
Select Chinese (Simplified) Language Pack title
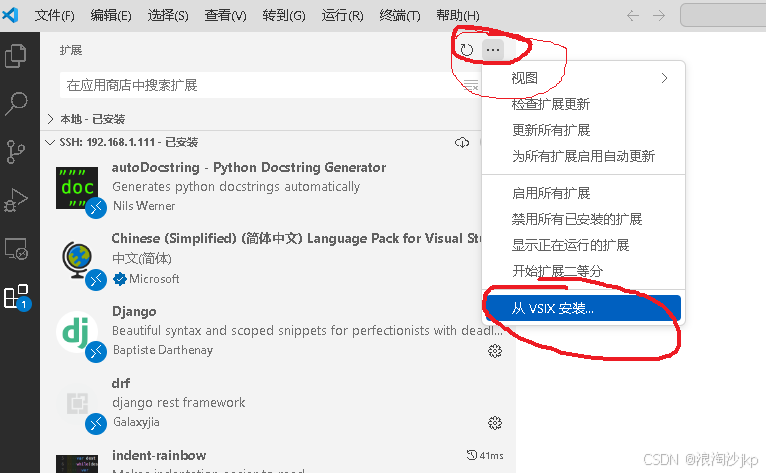[x=297, y=238]
